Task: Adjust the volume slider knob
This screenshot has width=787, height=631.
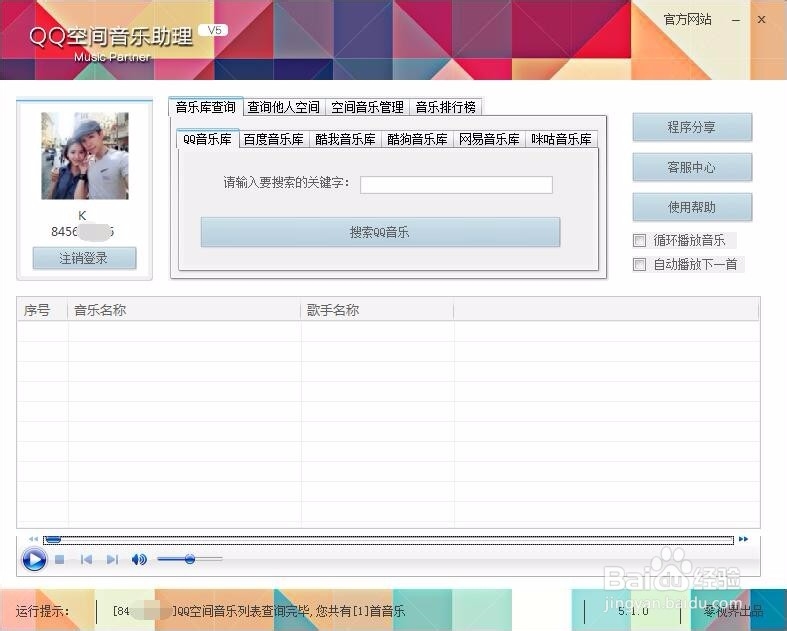Action: click(190, 559)
